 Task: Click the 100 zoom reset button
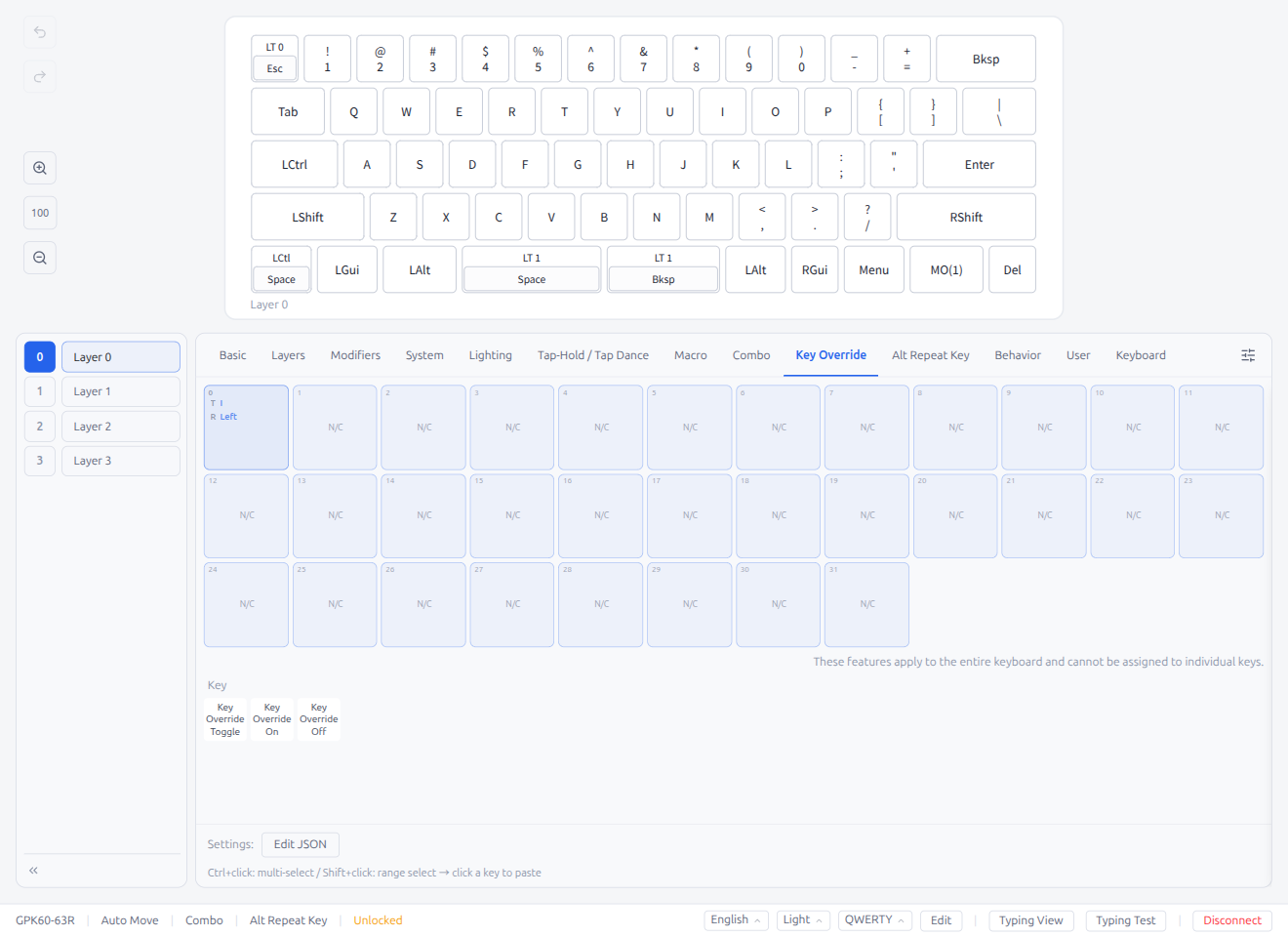[40, 213]
